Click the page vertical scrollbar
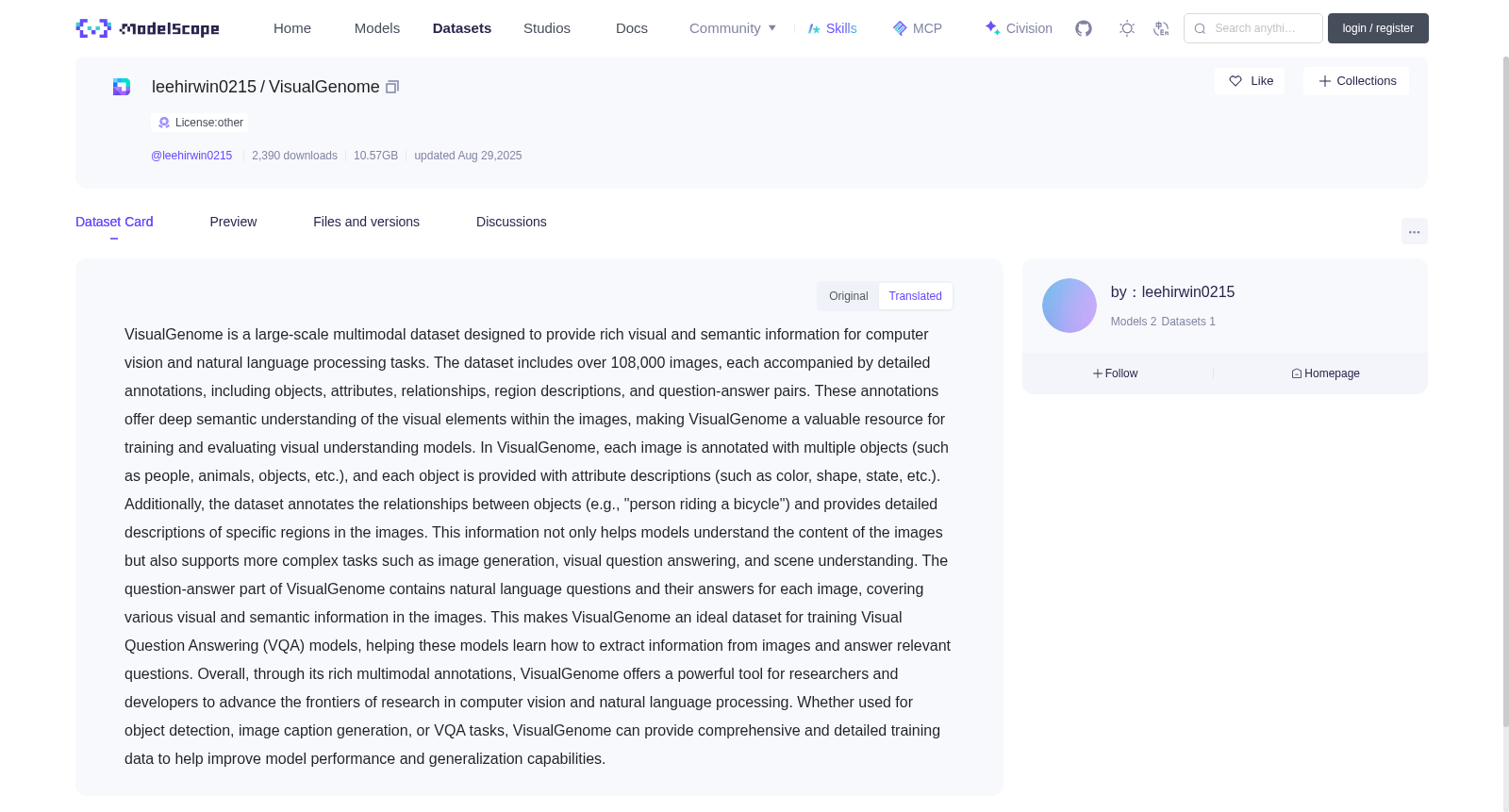The height and width of the screenshot is (812, 1509). pos(1506,391)
